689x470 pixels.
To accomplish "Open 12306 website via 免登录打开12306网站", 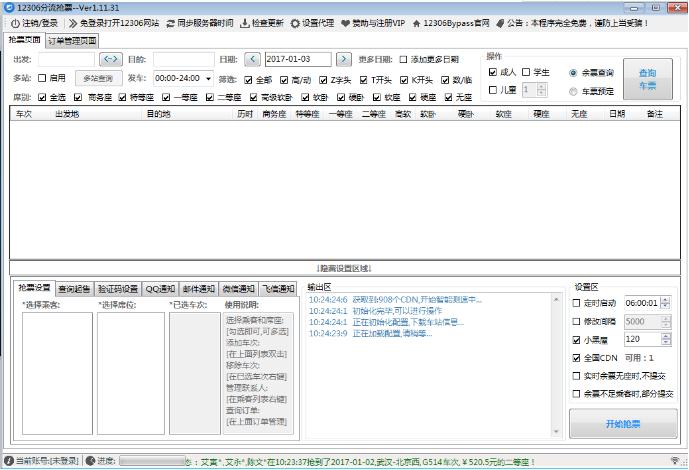I will click(x=73, y=22).
